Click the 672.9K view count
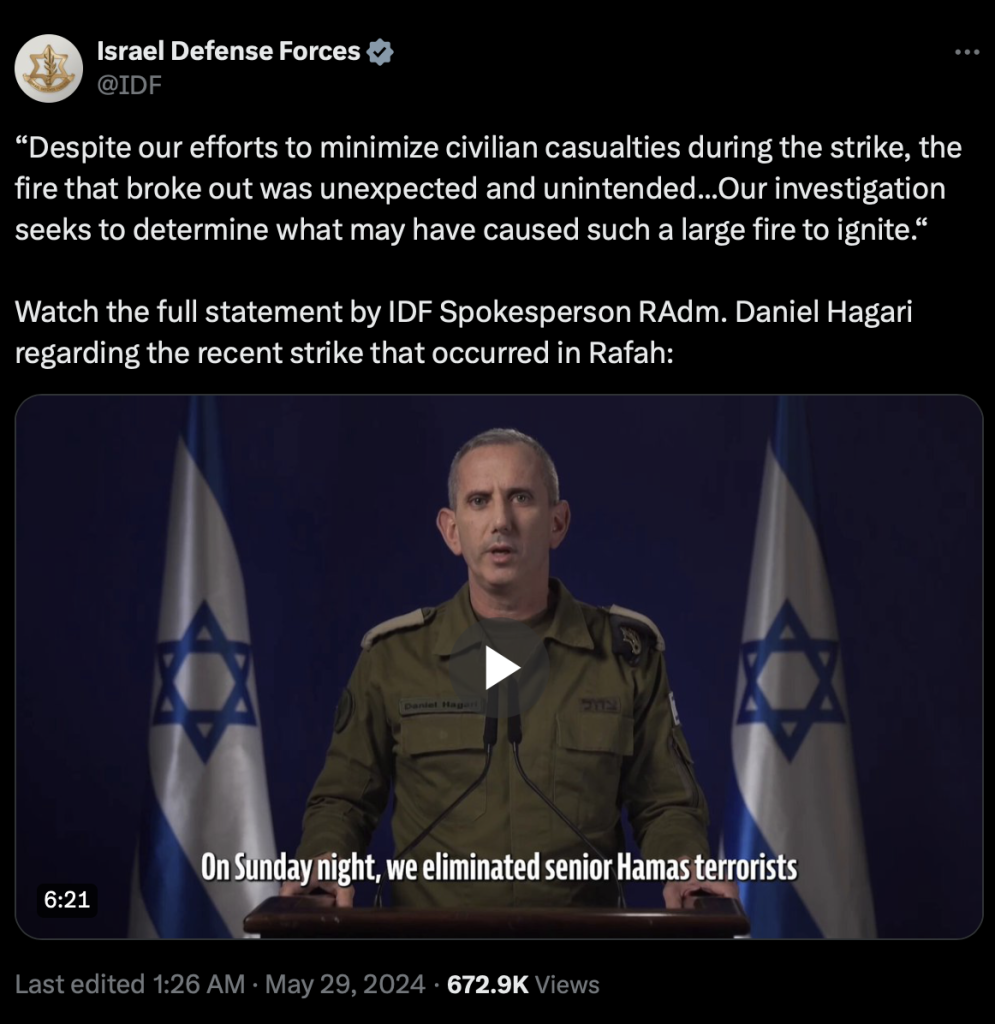 [x=488, y=984]
